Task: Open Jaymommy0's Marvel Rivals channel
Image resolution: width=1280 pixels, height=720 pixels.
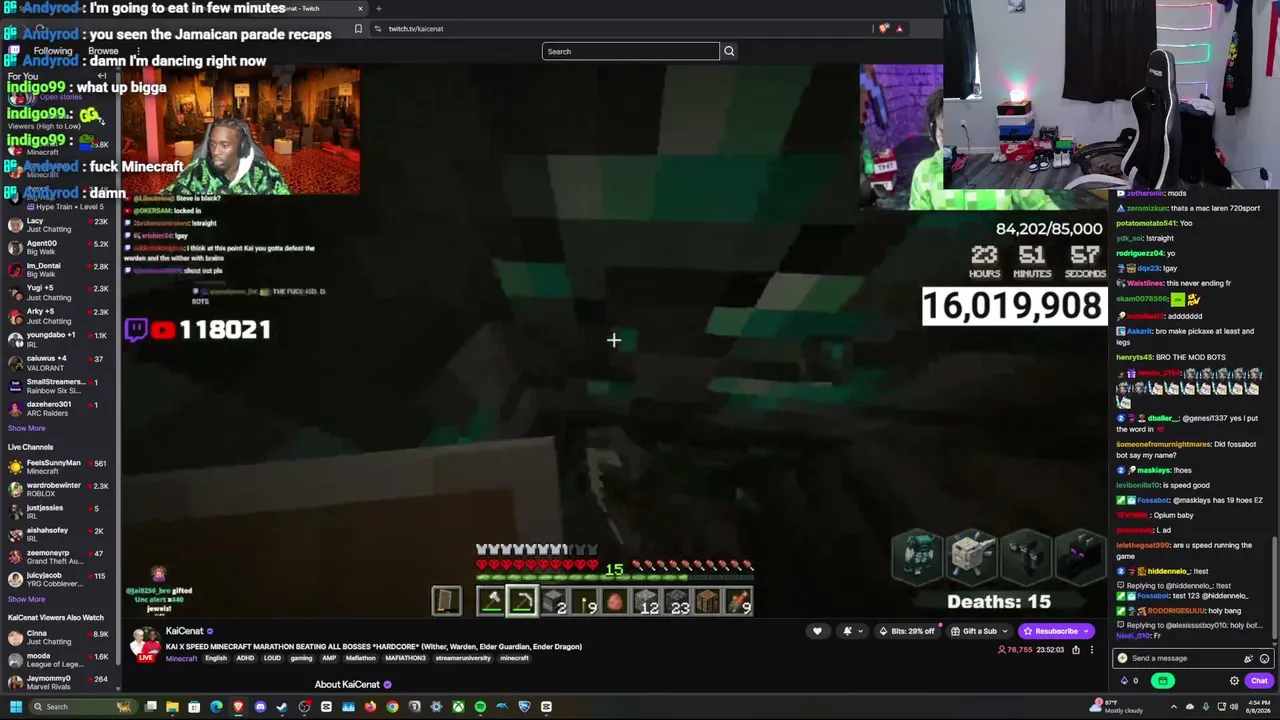Action: click(x=59, y=682)
